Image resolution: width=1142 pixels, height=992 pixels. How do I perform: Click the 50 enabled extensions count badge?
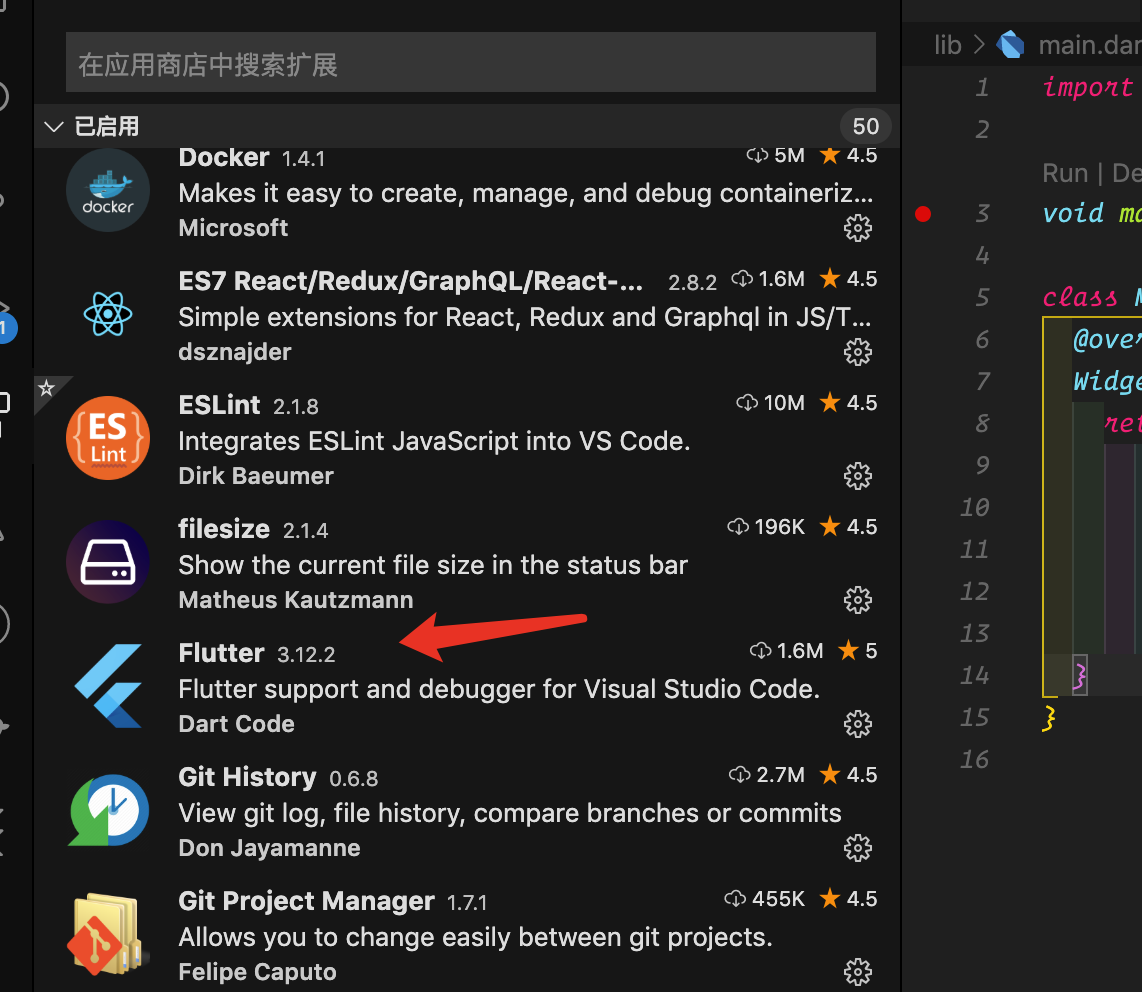coord(865,127)
